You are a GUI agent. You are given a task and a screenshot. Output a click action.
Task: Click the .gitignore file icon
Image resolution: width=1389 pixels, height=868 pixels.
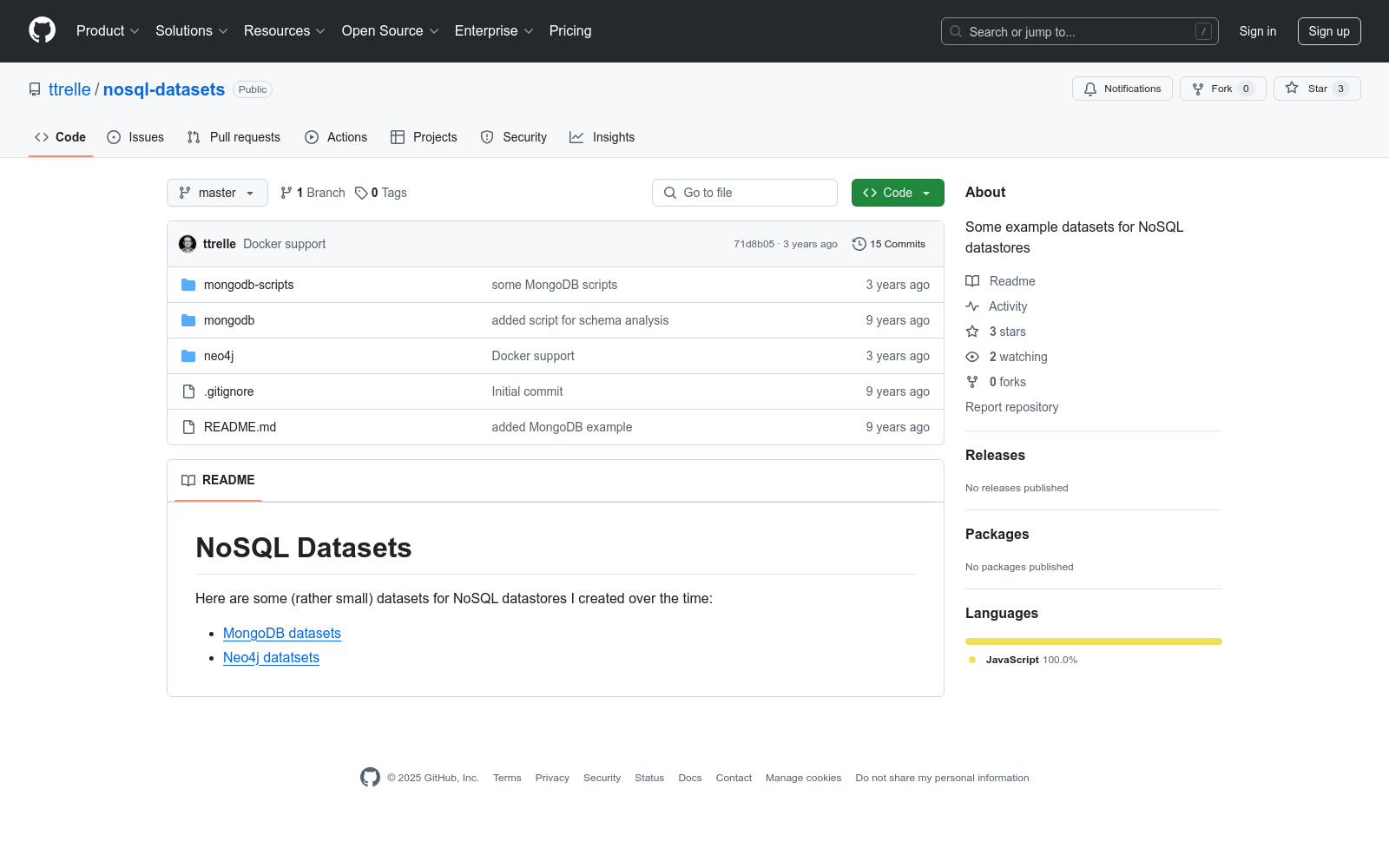pyautogui.click(x=188, y=391)
